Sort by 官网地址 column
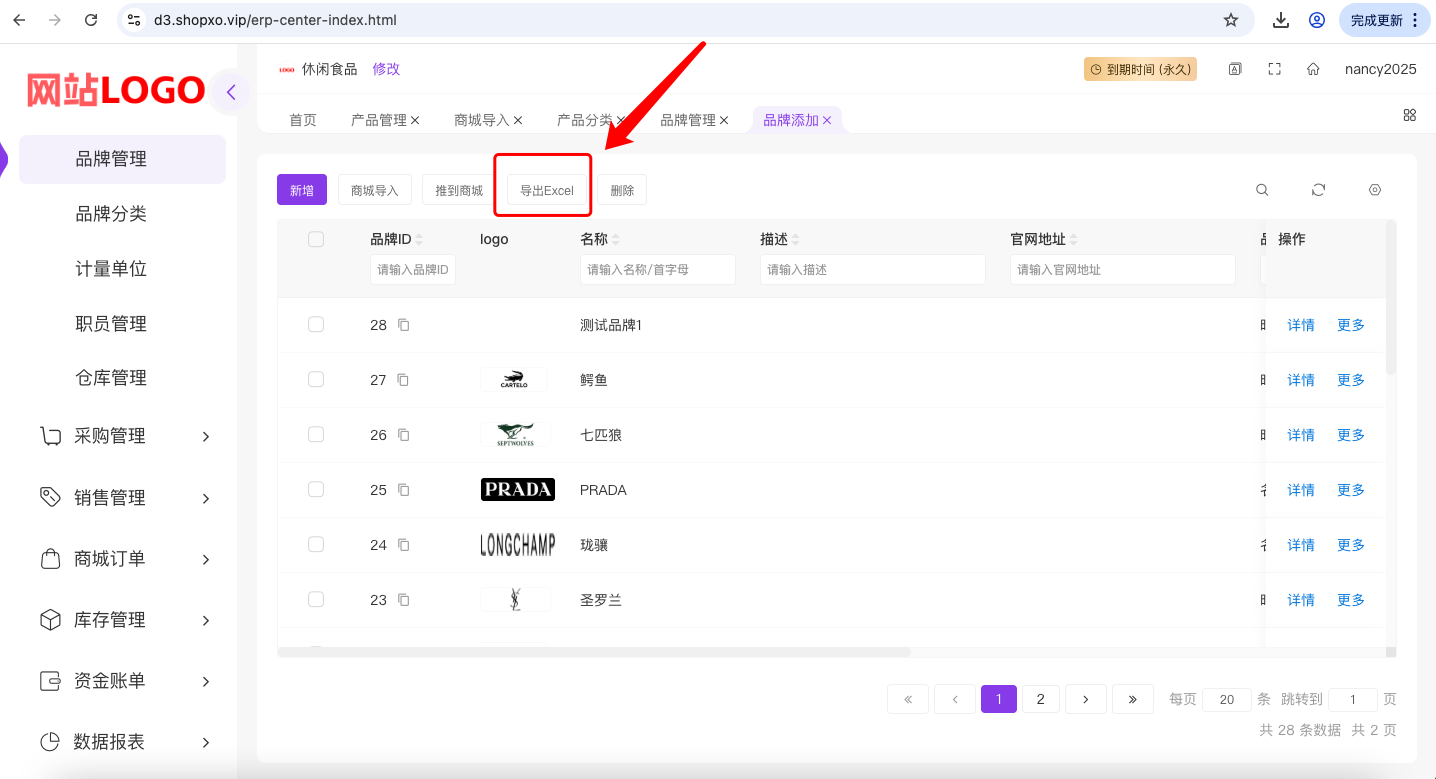 (1073, 240)
